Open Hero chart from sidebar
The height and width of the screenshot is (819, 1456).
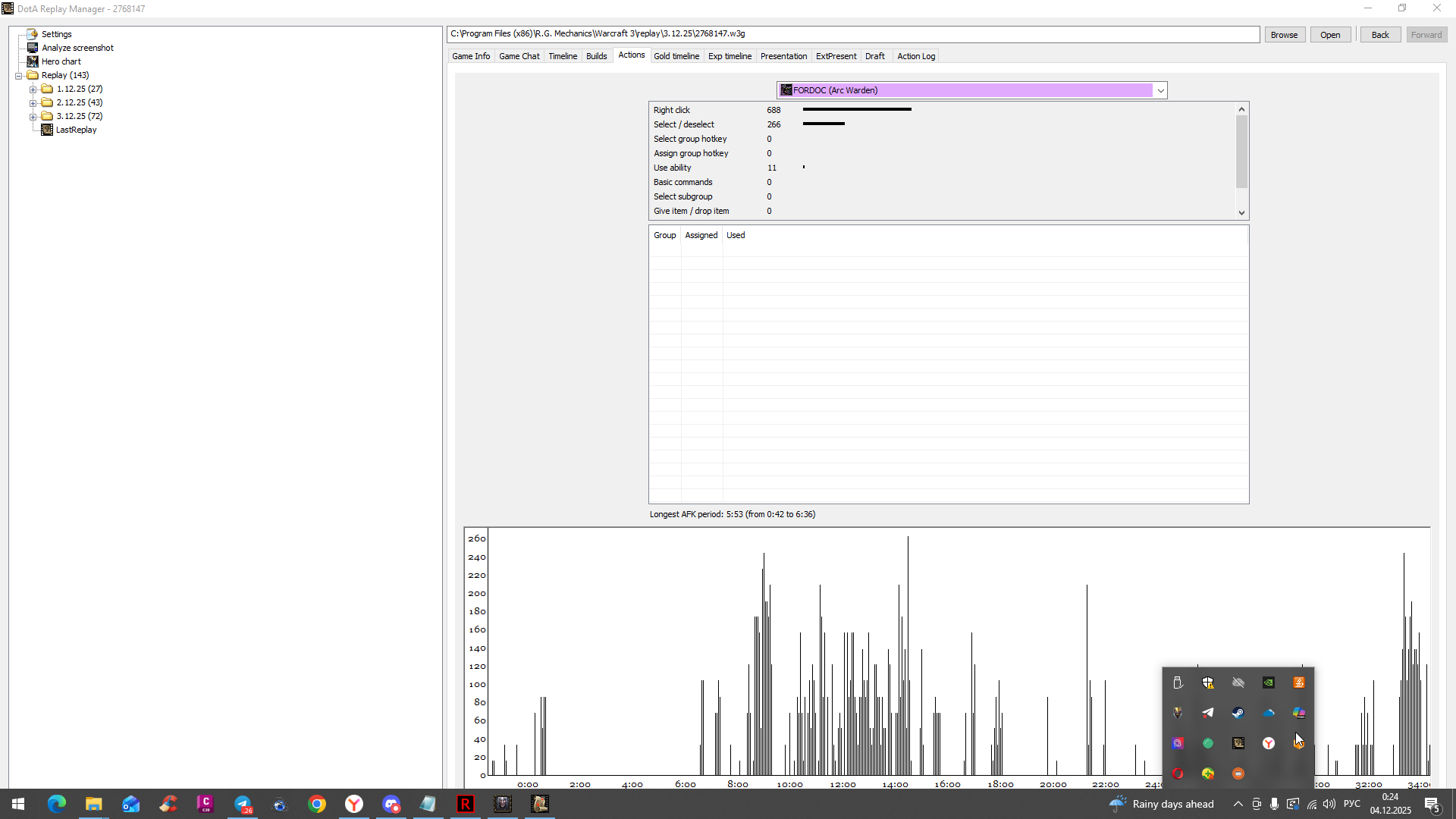point(61,61)
